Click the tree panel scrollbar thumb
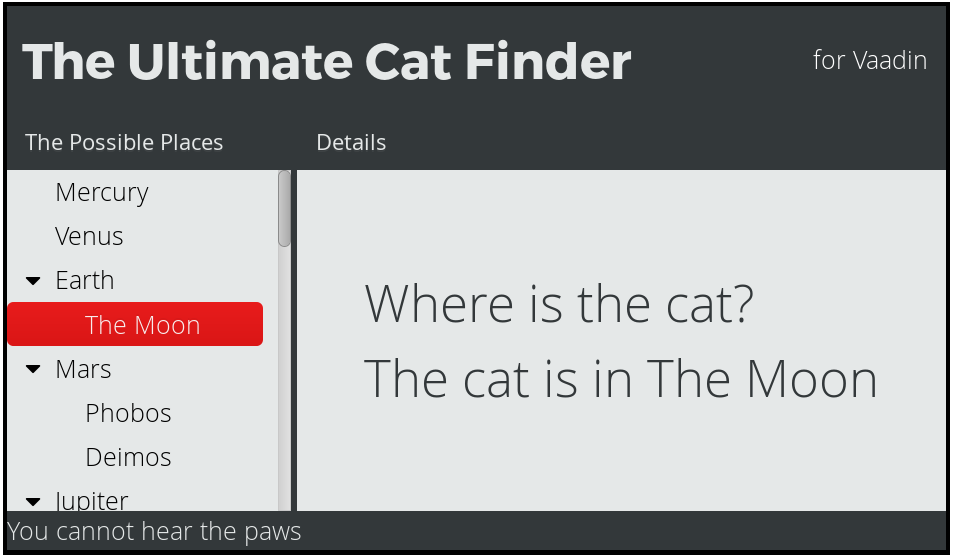The height and width of the screenshot is (557, 953). (284, 209)
